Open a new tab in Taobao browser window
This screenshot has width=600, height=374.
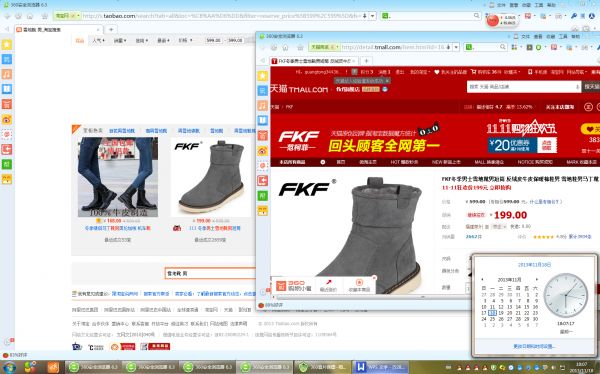pyautogui.click(x=111, y=29)
